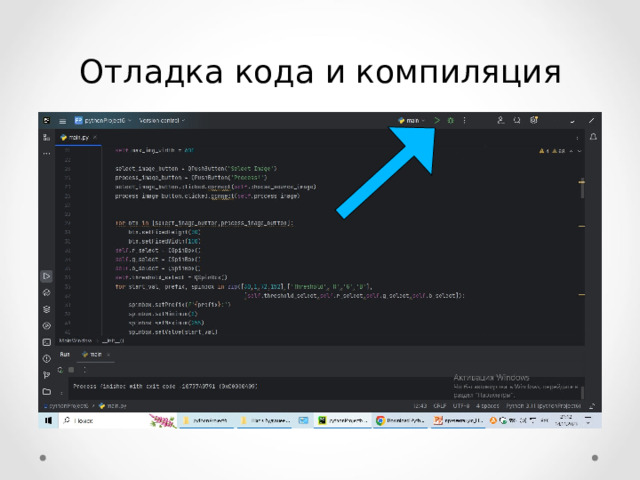This screenshot has height=480, width=640.
Task: Click the CRLF line separator widget
Action: tap(440, 406)
